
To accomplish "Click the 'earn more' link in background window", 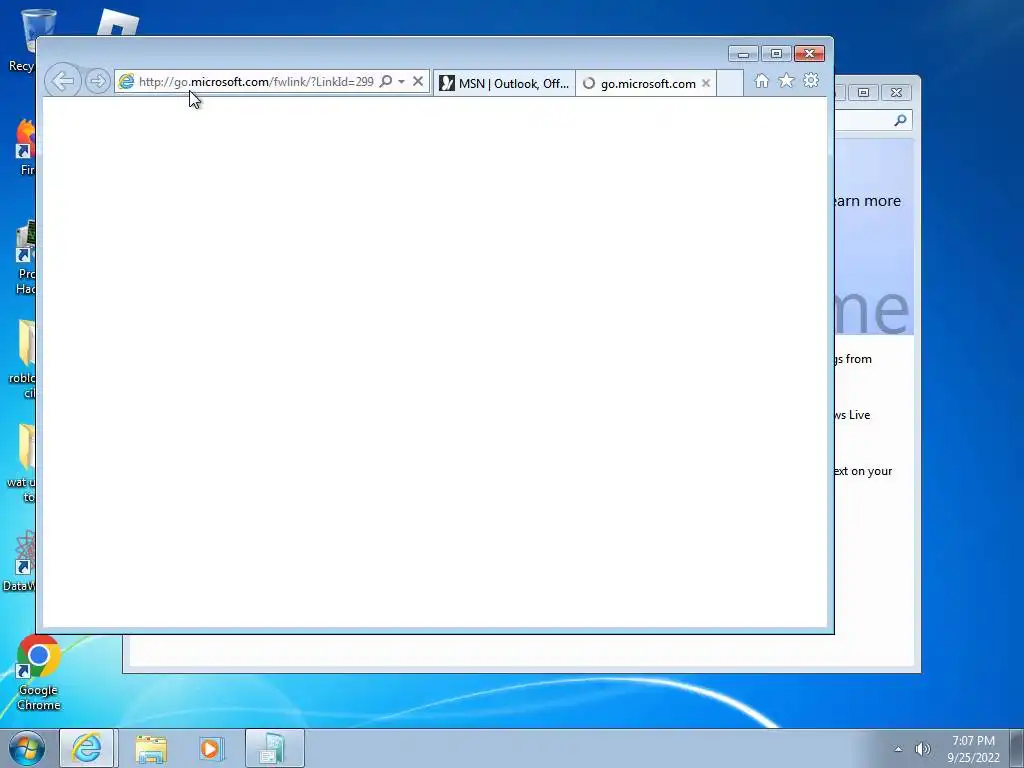I will tap(868, 201).
